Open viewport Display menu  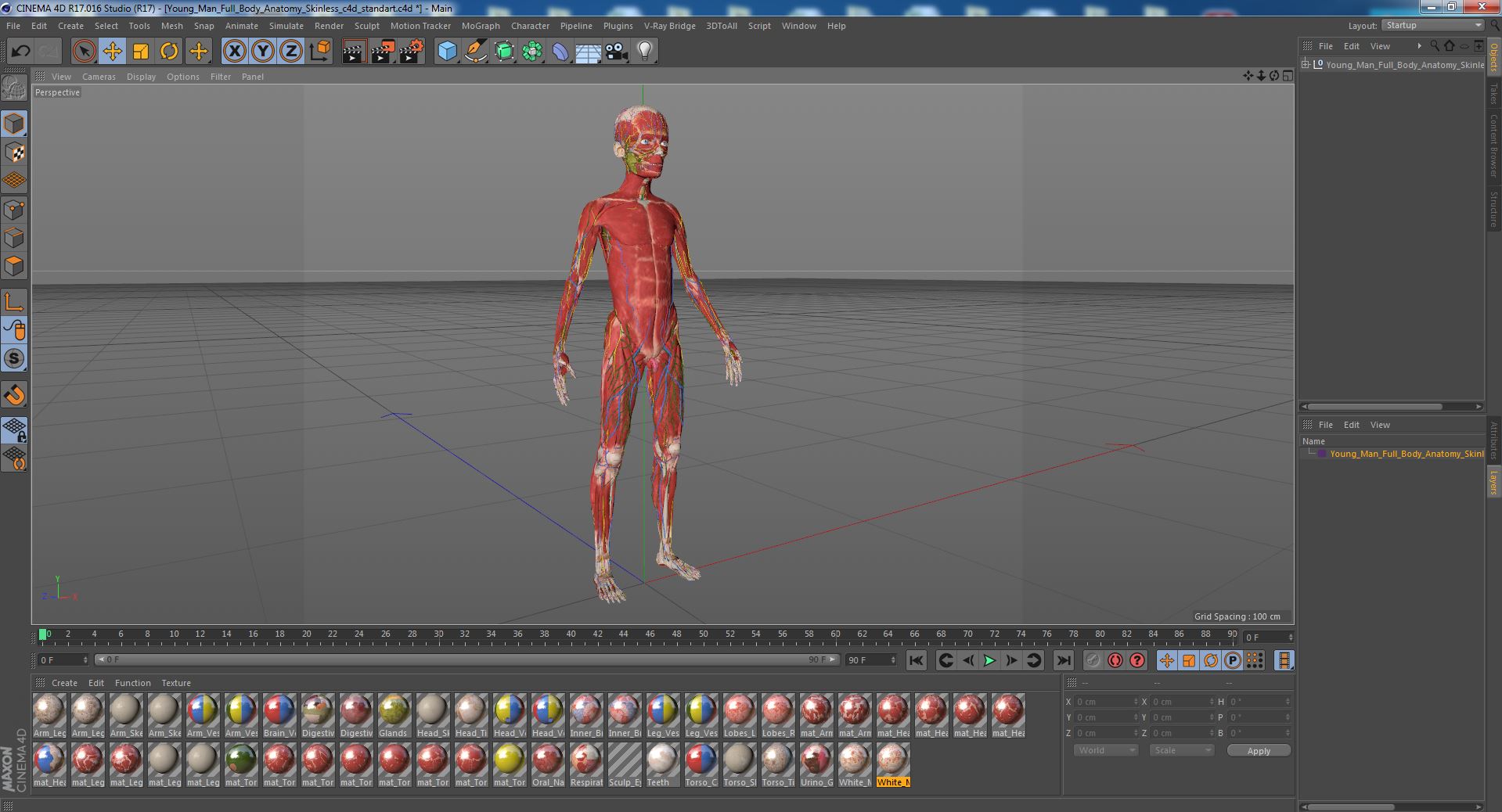[141, 77]
